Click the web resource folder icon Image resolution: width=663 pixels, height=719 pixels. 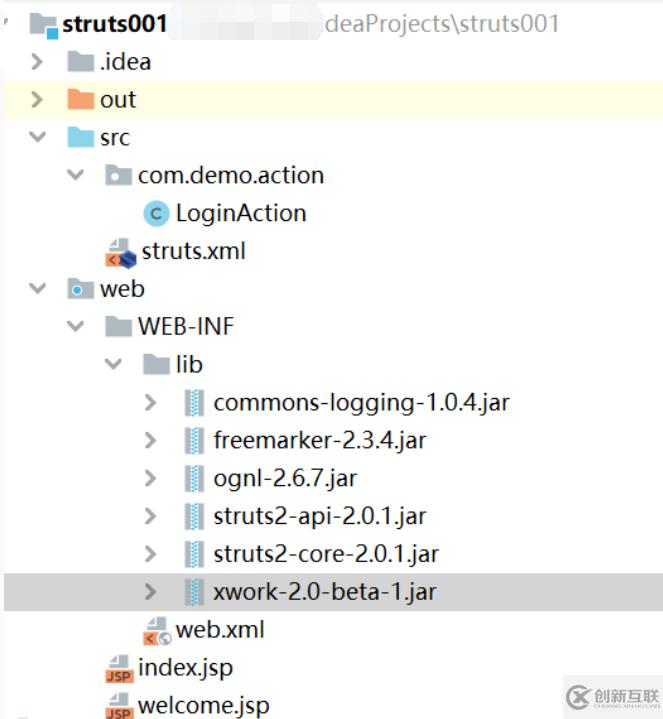click(x=81, y=289)
